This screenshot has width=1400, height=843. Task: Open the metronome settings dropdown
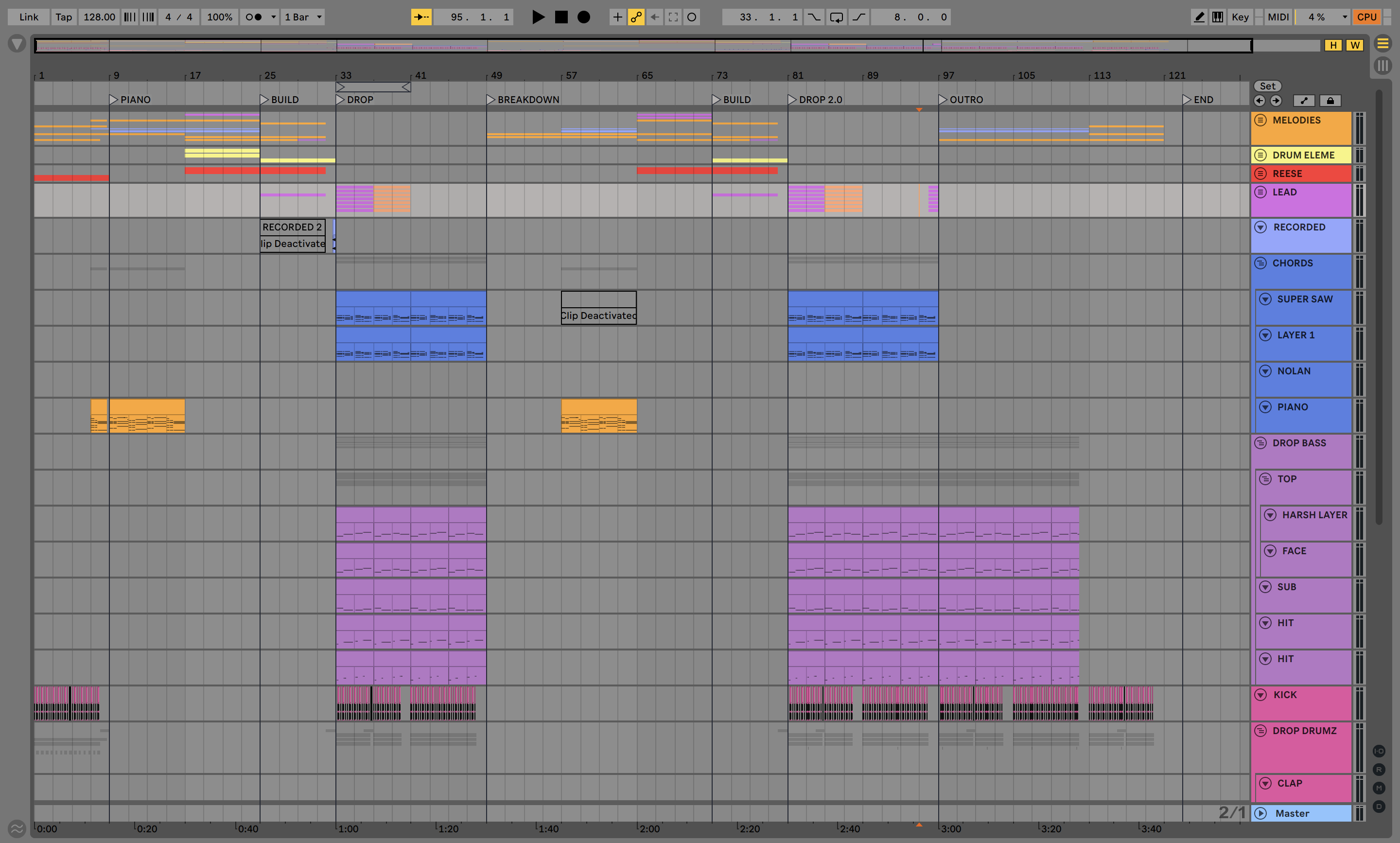pyautogui.click(x=273, y=17)
